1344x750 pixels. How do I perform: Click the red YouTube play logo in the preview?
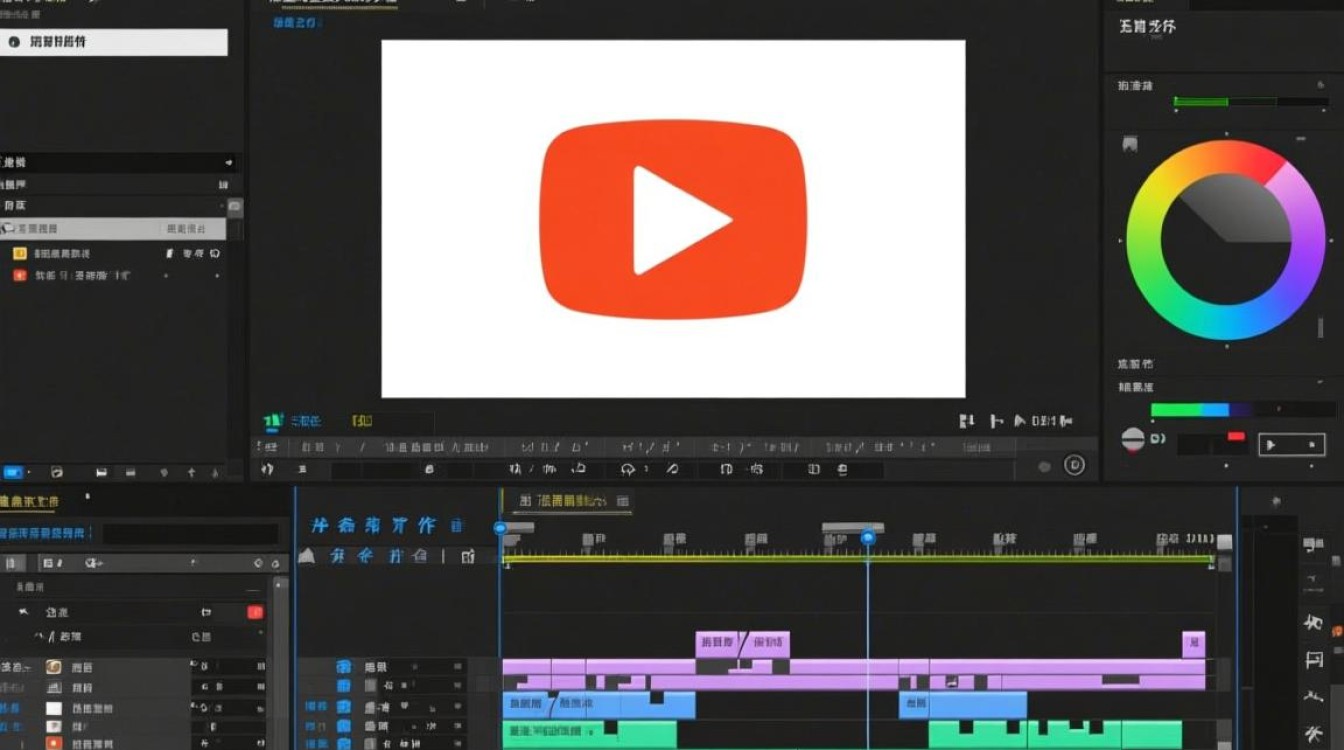pyautogui.click(x=673, y=220)
